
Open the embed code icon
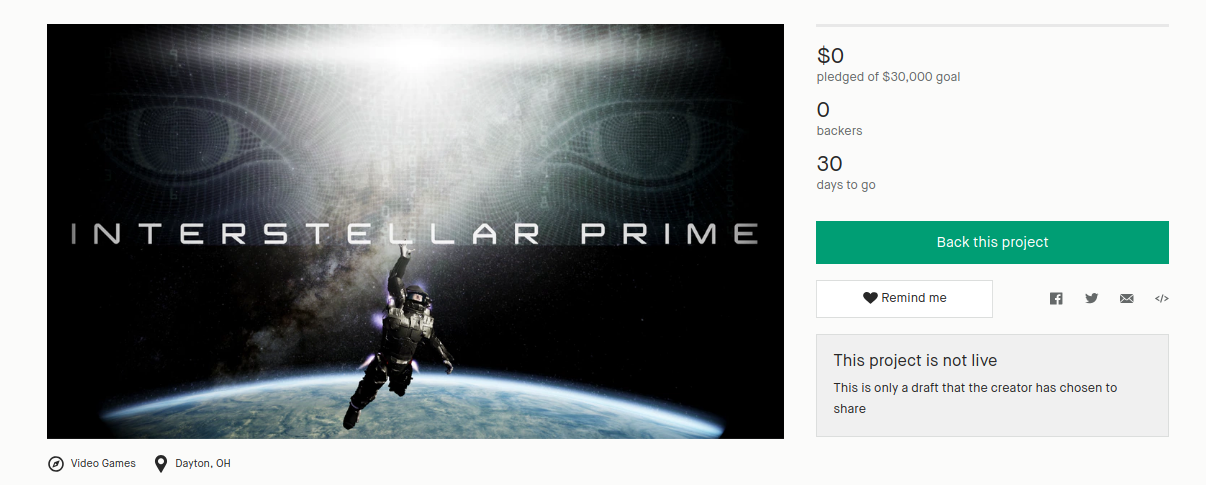(1161, 298)
